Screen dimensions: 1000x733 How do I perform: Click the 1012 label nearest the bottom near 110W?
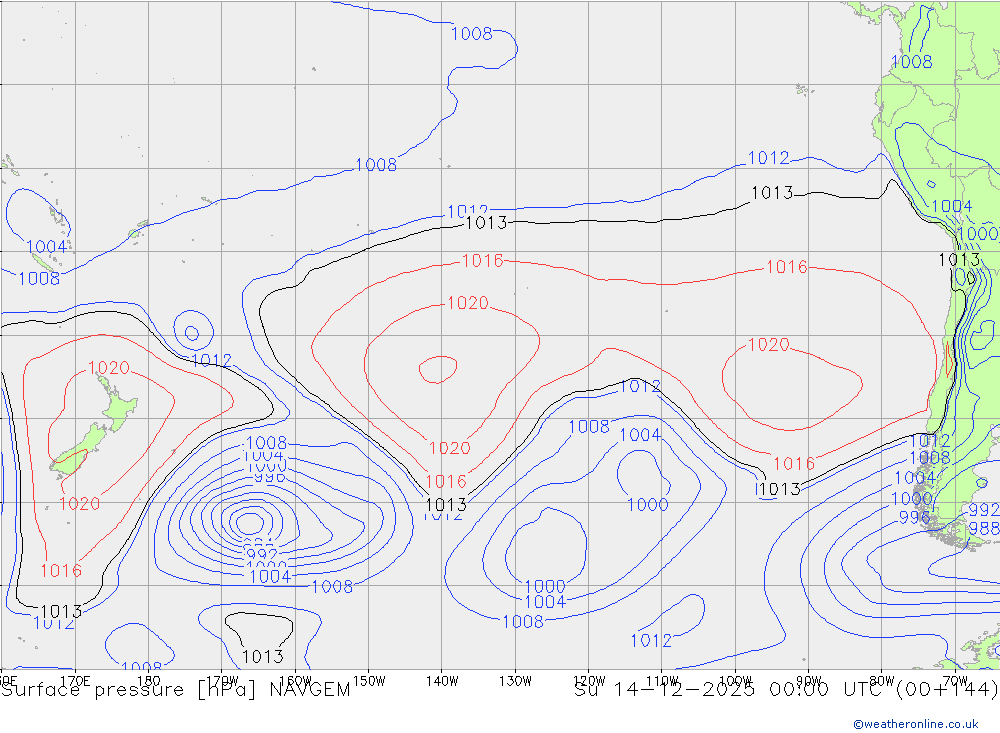[651, 640]
